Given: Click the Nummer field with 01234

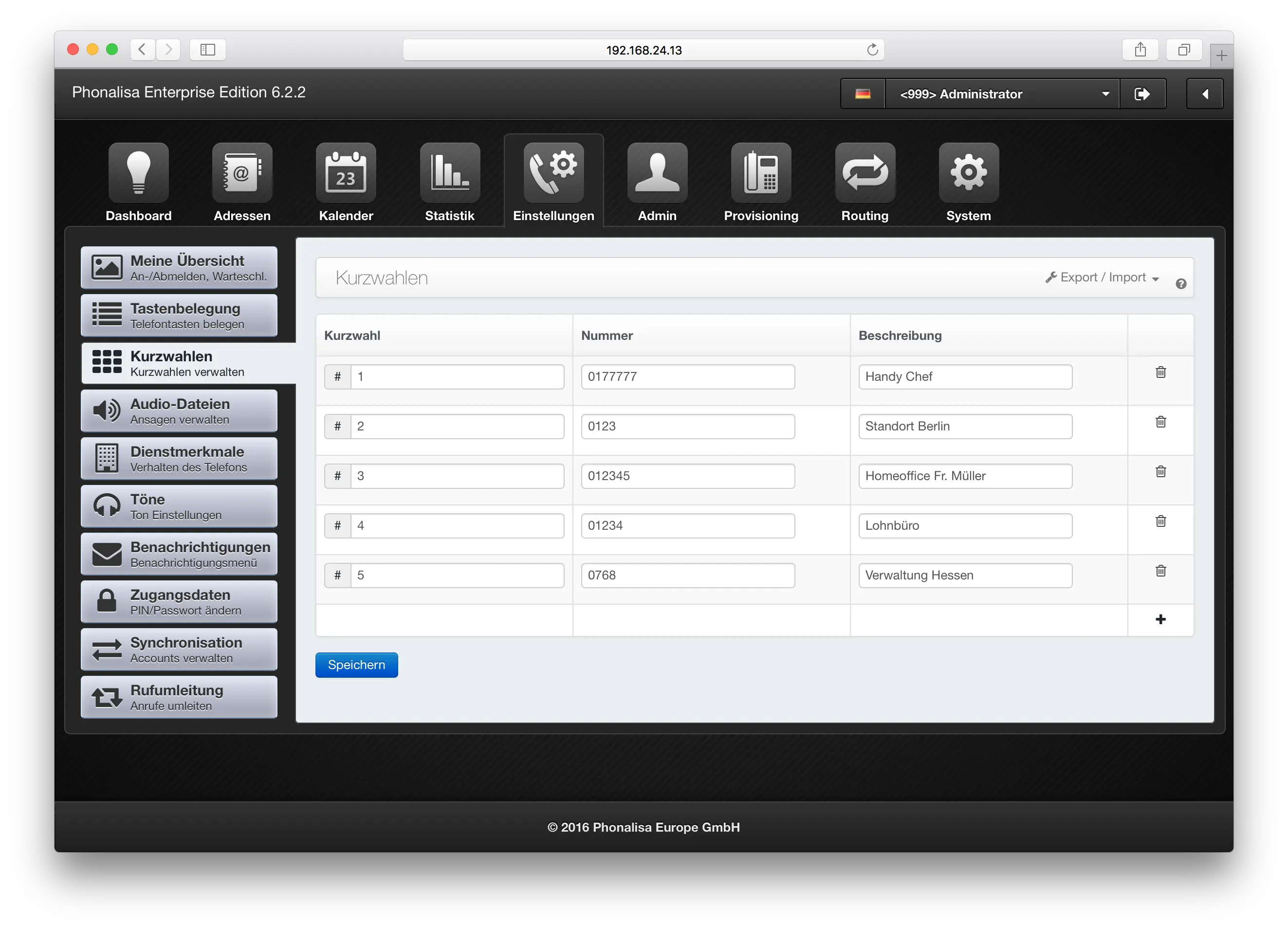Looking at the screenshot, I should click(x=688, y=525).
